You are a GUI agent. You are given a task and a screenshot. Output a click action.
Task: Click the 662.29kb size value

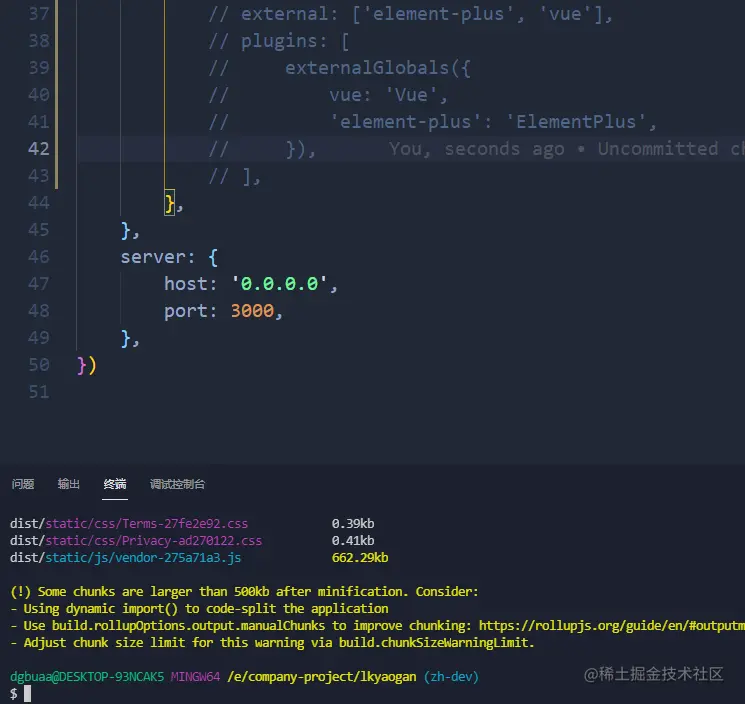tap(360, 557)
